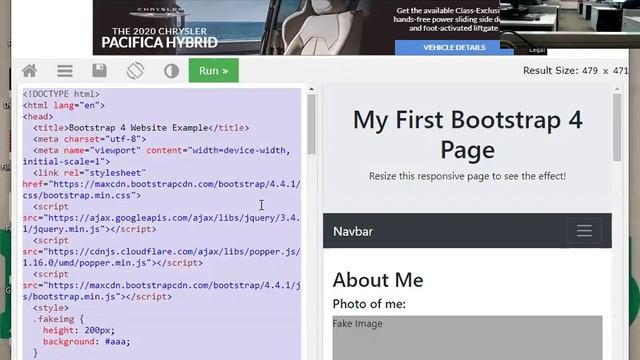Click the gray Fake Image placeholder
Screen dimensions: 640x360
click(x=467, y=338)
